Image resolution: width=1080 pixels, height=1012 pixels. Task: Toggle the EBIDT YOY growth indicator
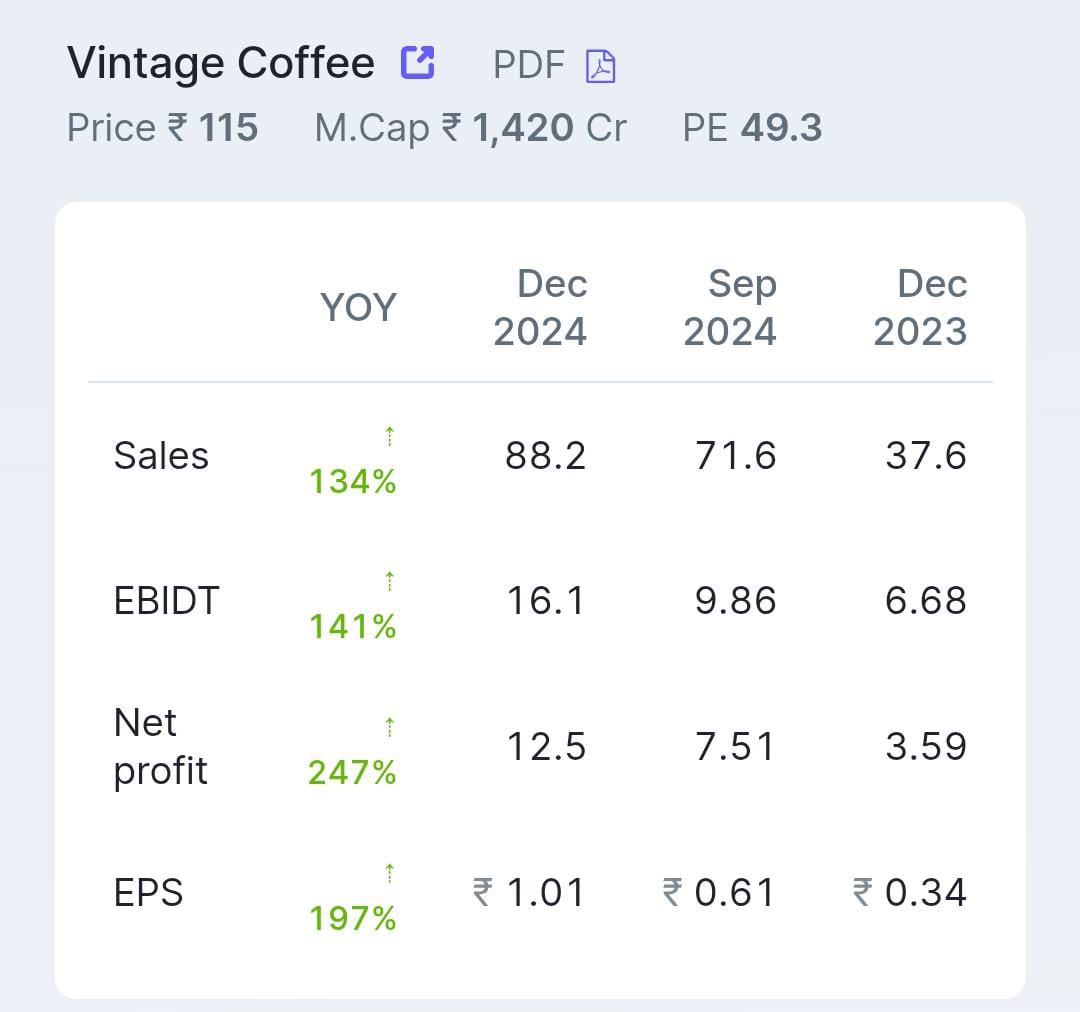(355, 628)
